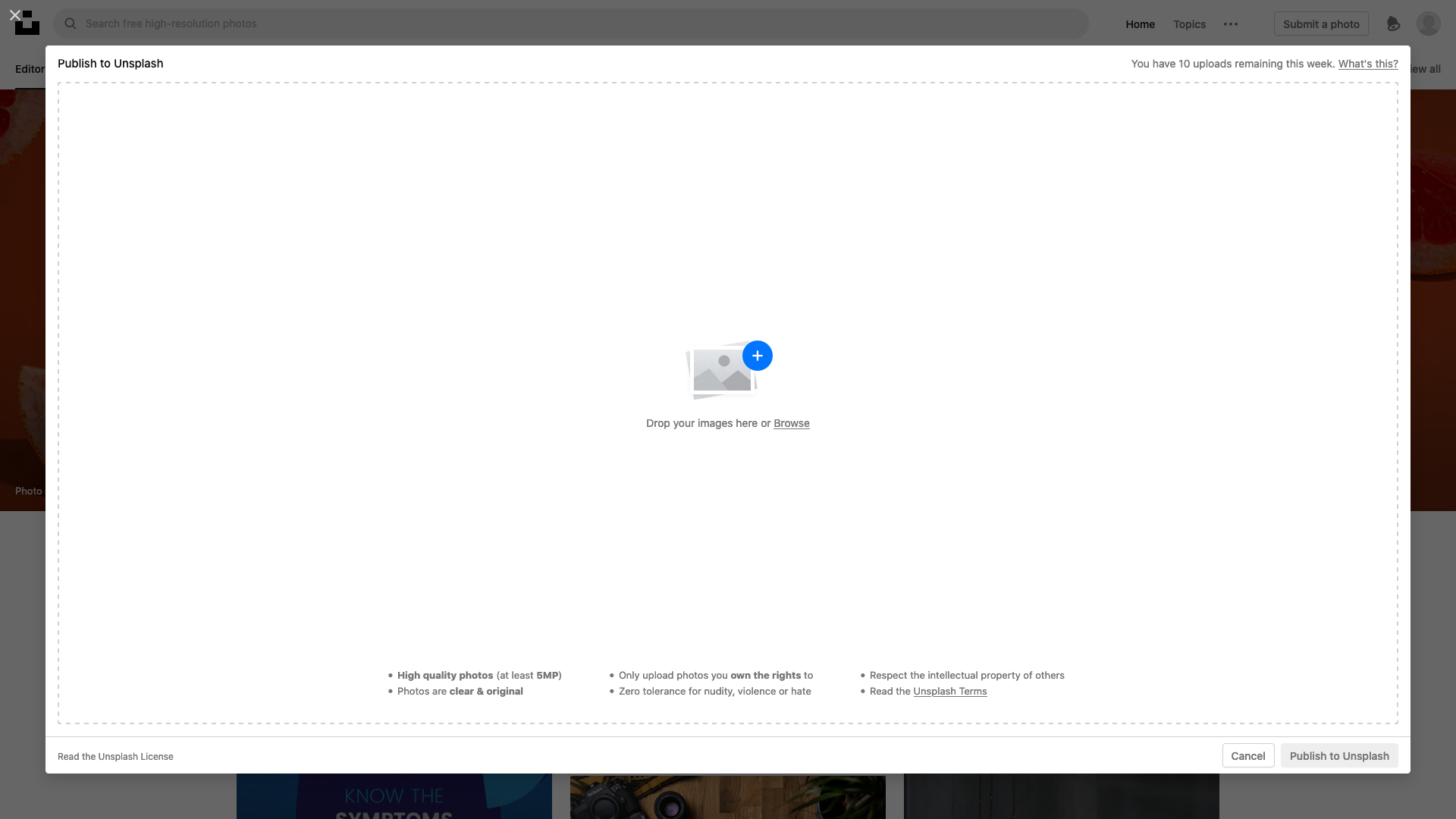Open the notifications bell icon
Screen dimensions: 1456x819
click(x=1393, y=24)
